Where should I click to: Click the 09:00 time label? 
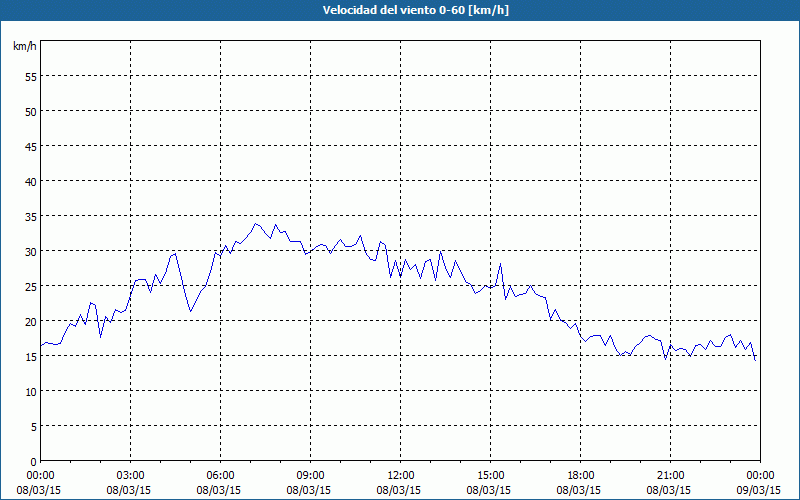click(x=310, y=476)
